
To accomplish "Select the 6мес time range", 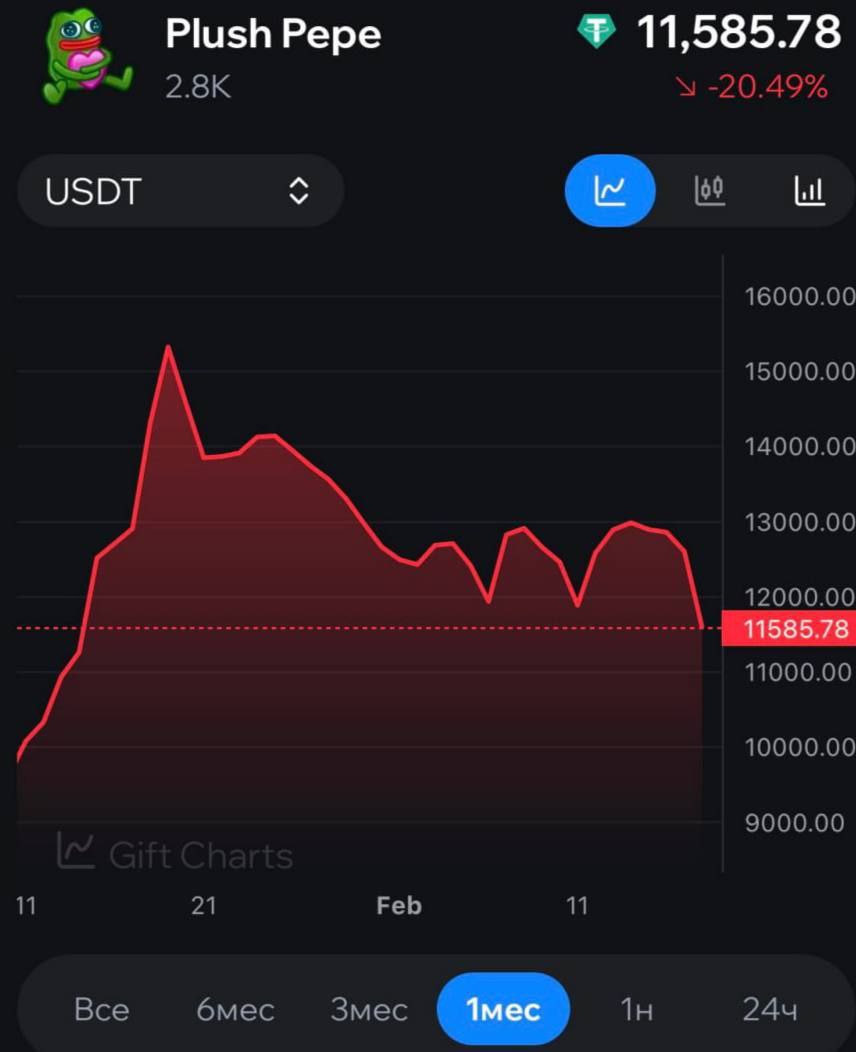I will click(235, 1009).
